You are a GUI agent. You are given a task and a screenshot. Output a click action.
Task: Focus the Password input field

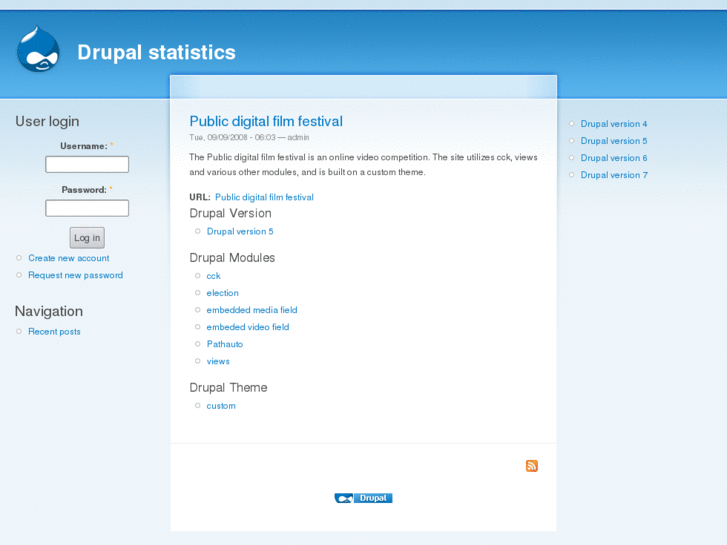point(87,208)
